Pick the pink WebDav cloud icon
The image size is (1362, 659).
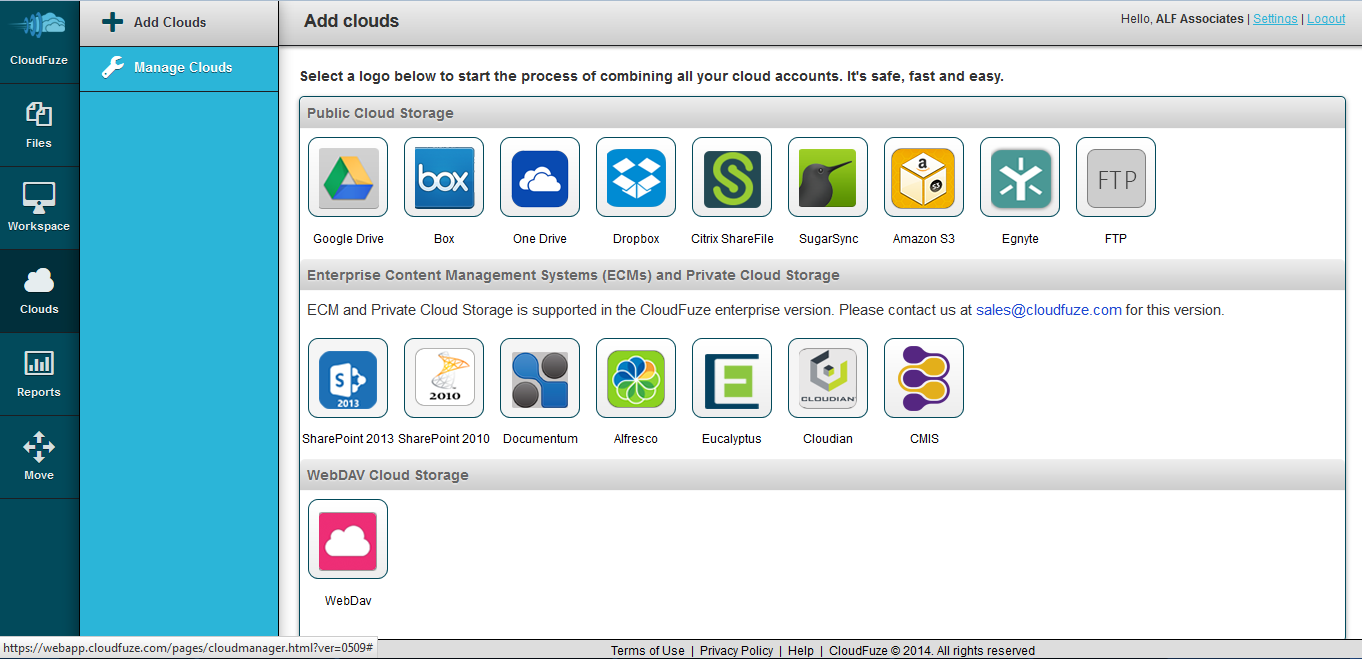(x=348, y=539)
